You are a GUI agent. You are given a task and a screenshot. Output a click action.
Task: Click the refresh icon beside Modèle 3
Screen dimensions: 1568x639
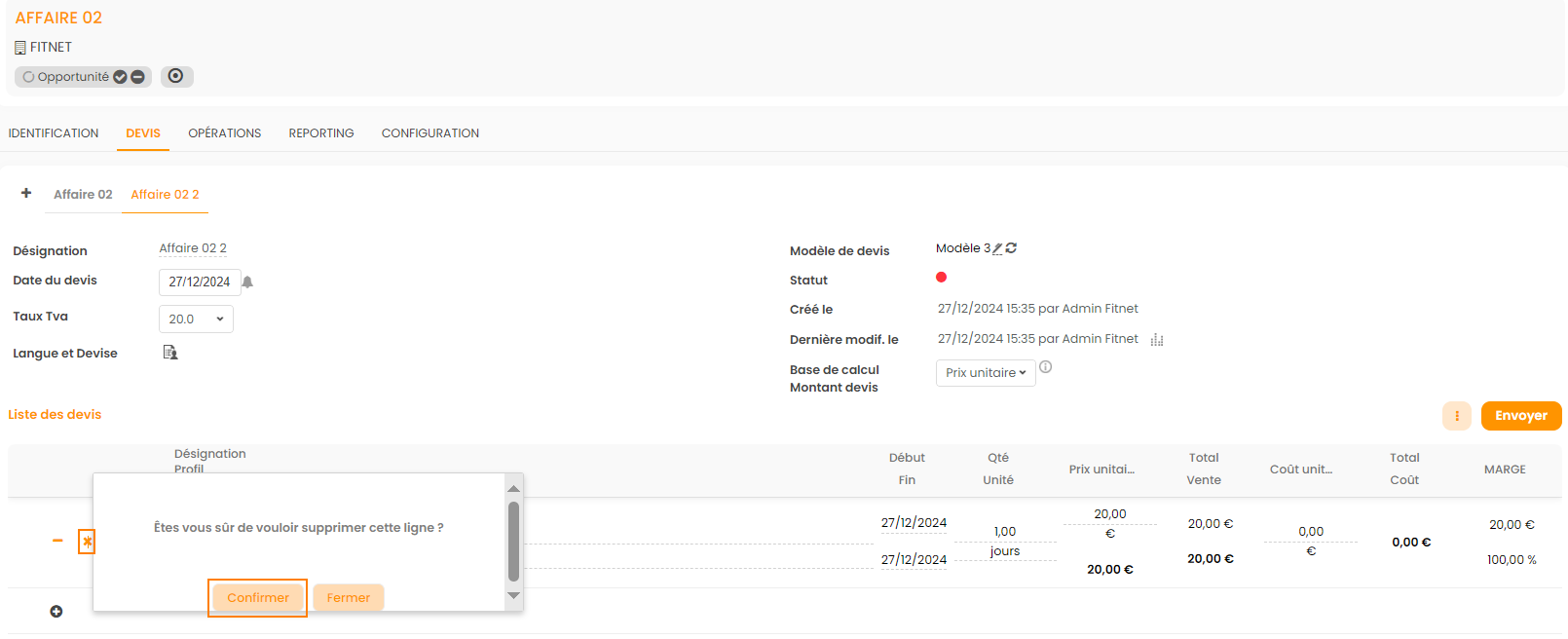click(x=1012, y=248)
